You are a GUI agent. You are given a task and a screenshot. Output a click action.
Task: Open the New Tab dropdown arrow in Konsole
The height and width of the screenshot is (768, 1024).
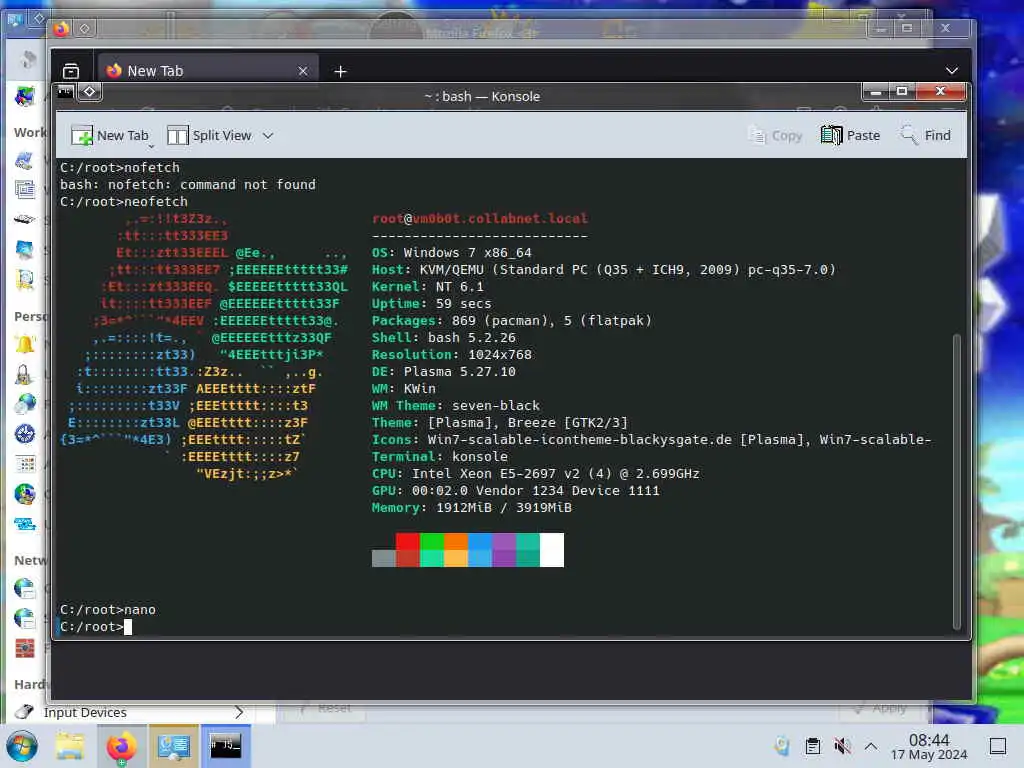pyautogui.click(x=151, y=146)
